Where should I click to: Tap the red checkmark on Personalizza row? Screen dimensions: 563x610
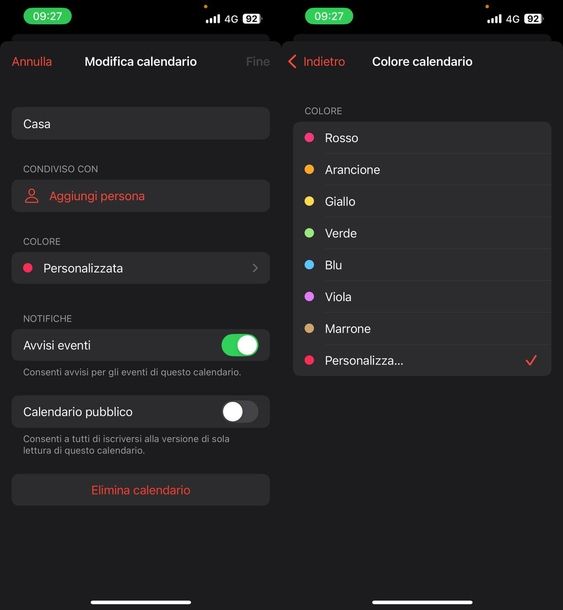coord(531,361)
